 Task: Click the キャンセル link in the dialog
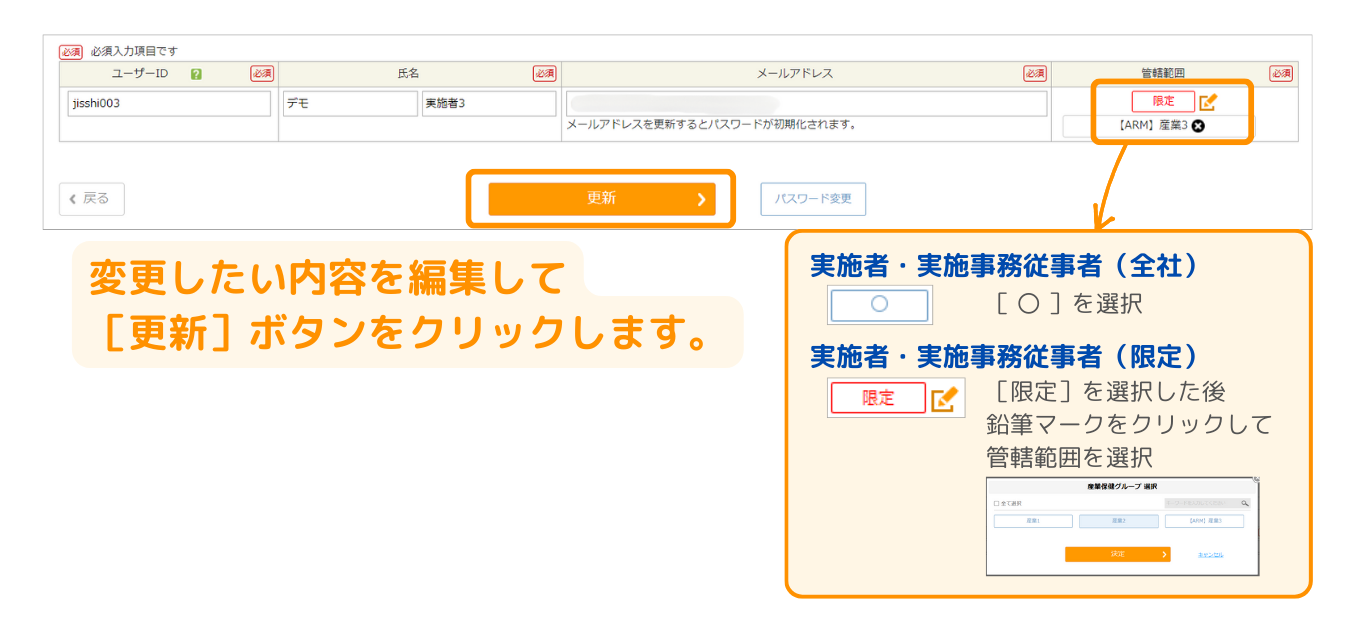1209,554
